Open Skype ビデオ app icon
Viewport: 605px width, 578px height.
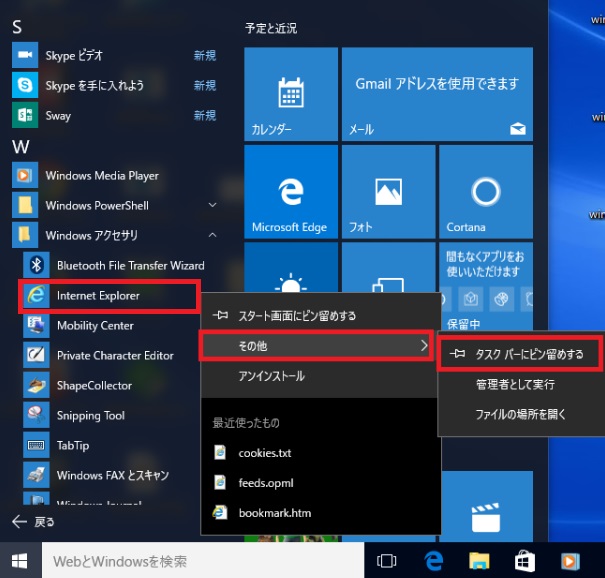point(25,55)
